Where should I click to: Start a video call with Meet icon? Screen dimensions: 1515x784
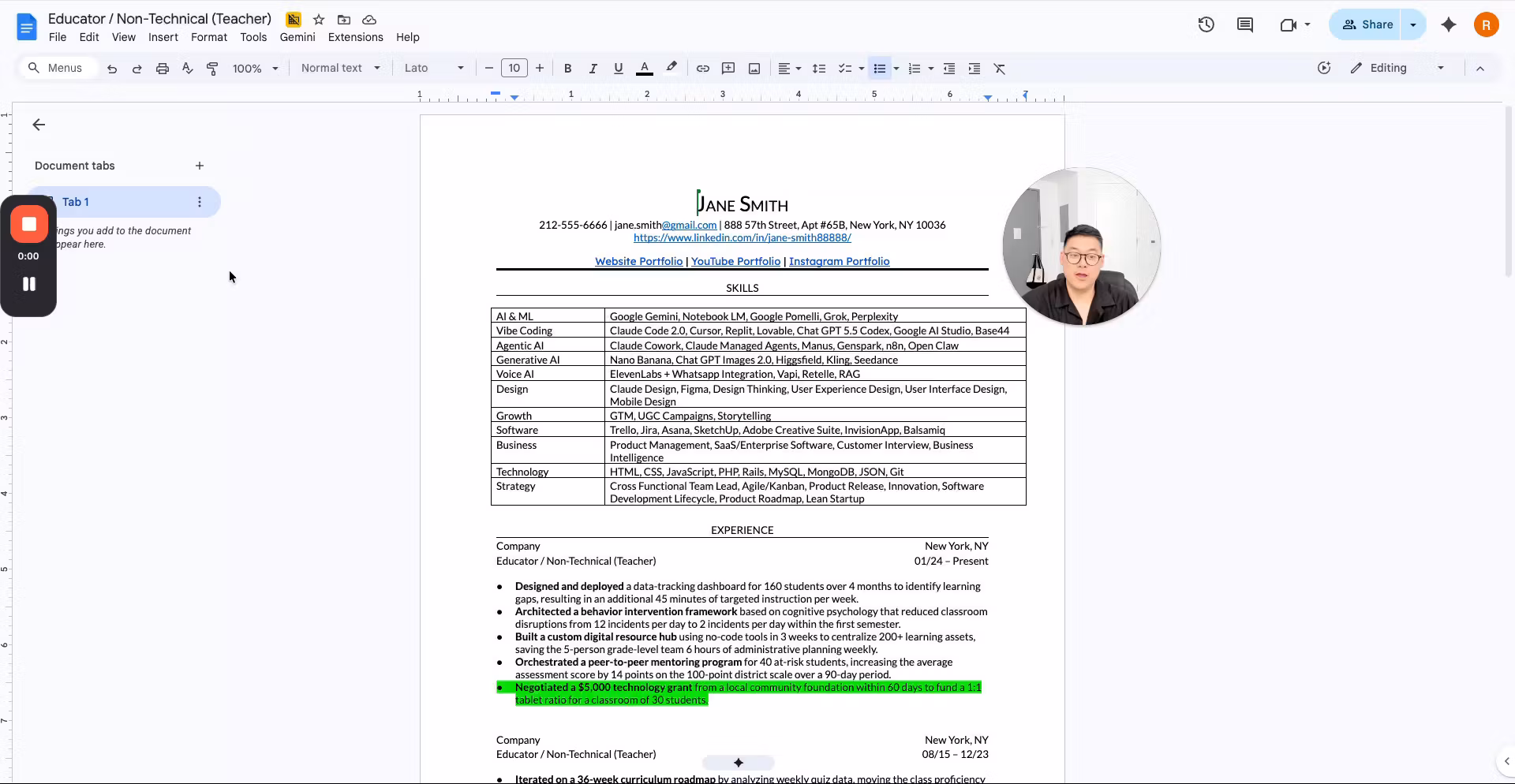[x=1289, y=24]
